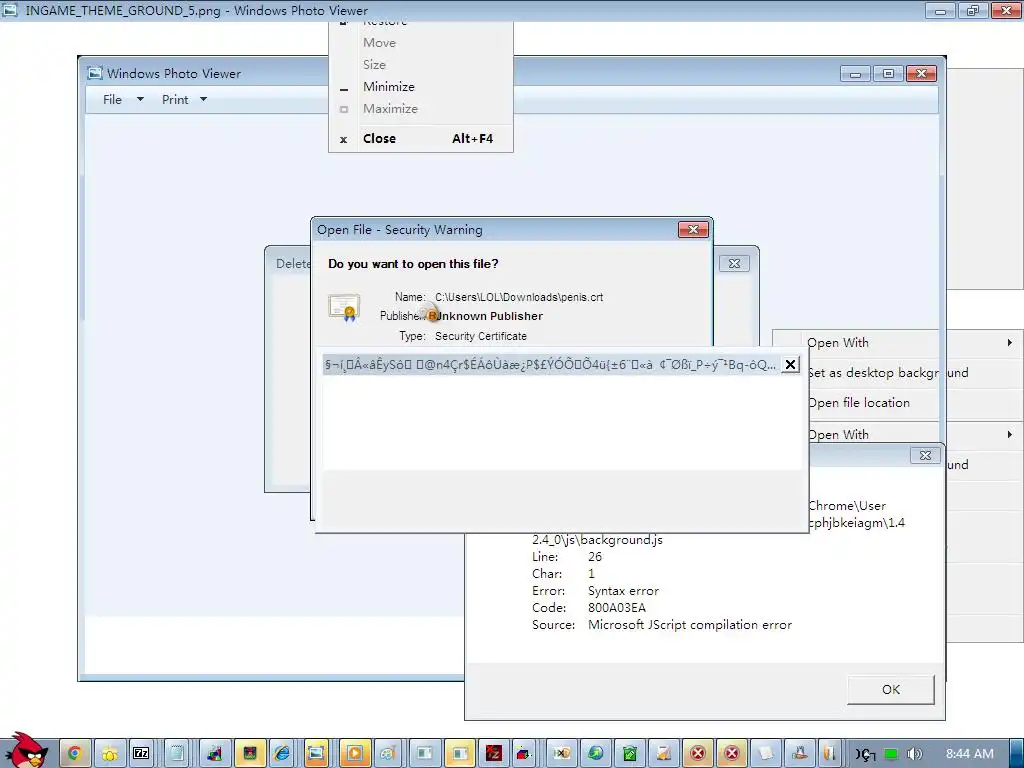Choose Set as desktop background
The image size is (1024, 768).
[x=888, y=373]
